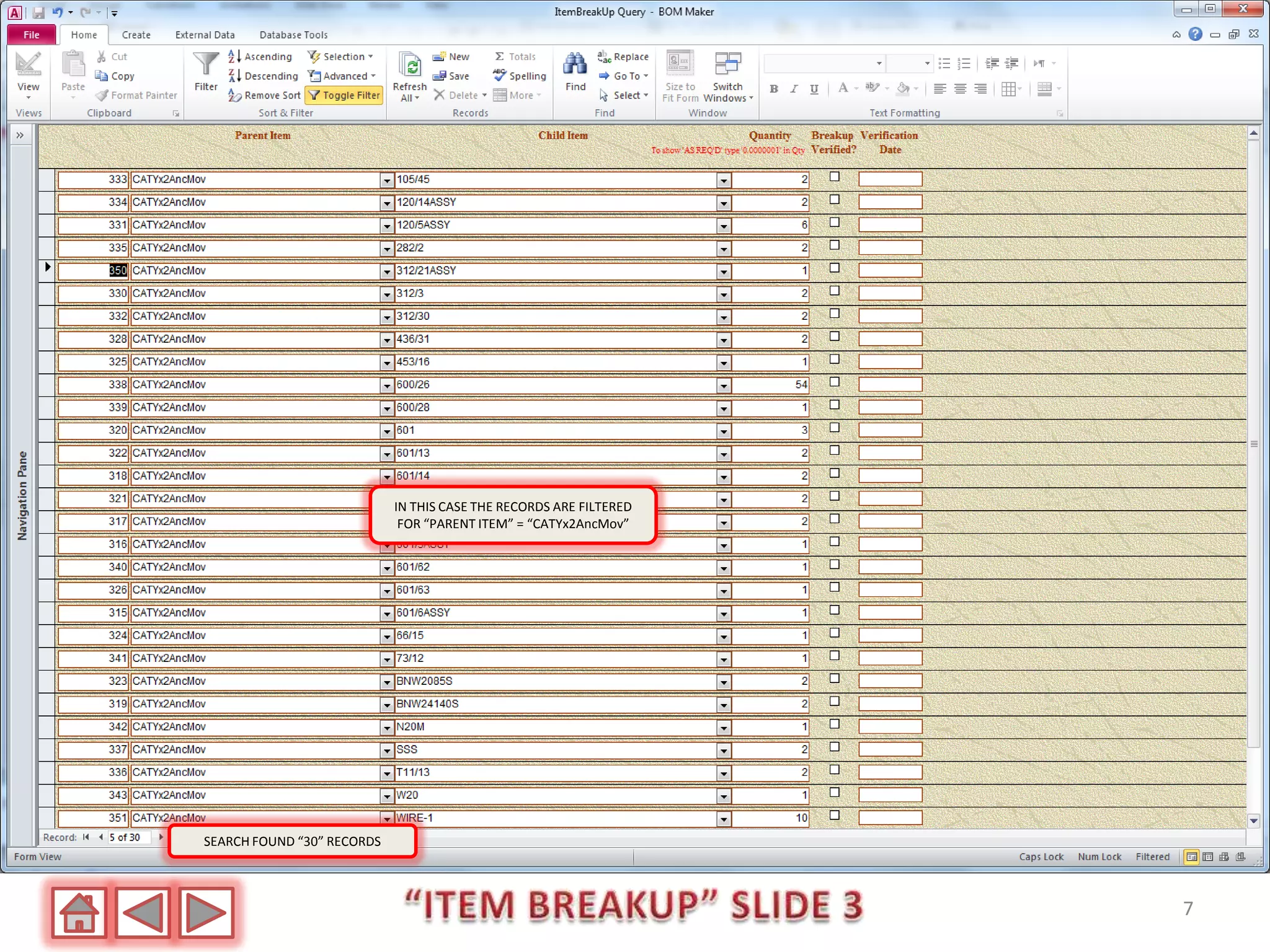
Task: Open the Database Tools ribbon tab
Action: [x=293, y=35]
